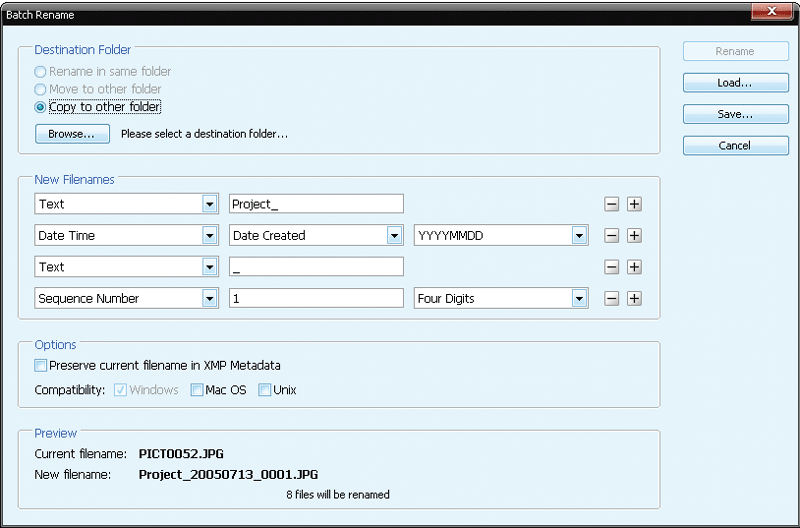
Task: Select Rename in same folder option
Action: [41, 72]
